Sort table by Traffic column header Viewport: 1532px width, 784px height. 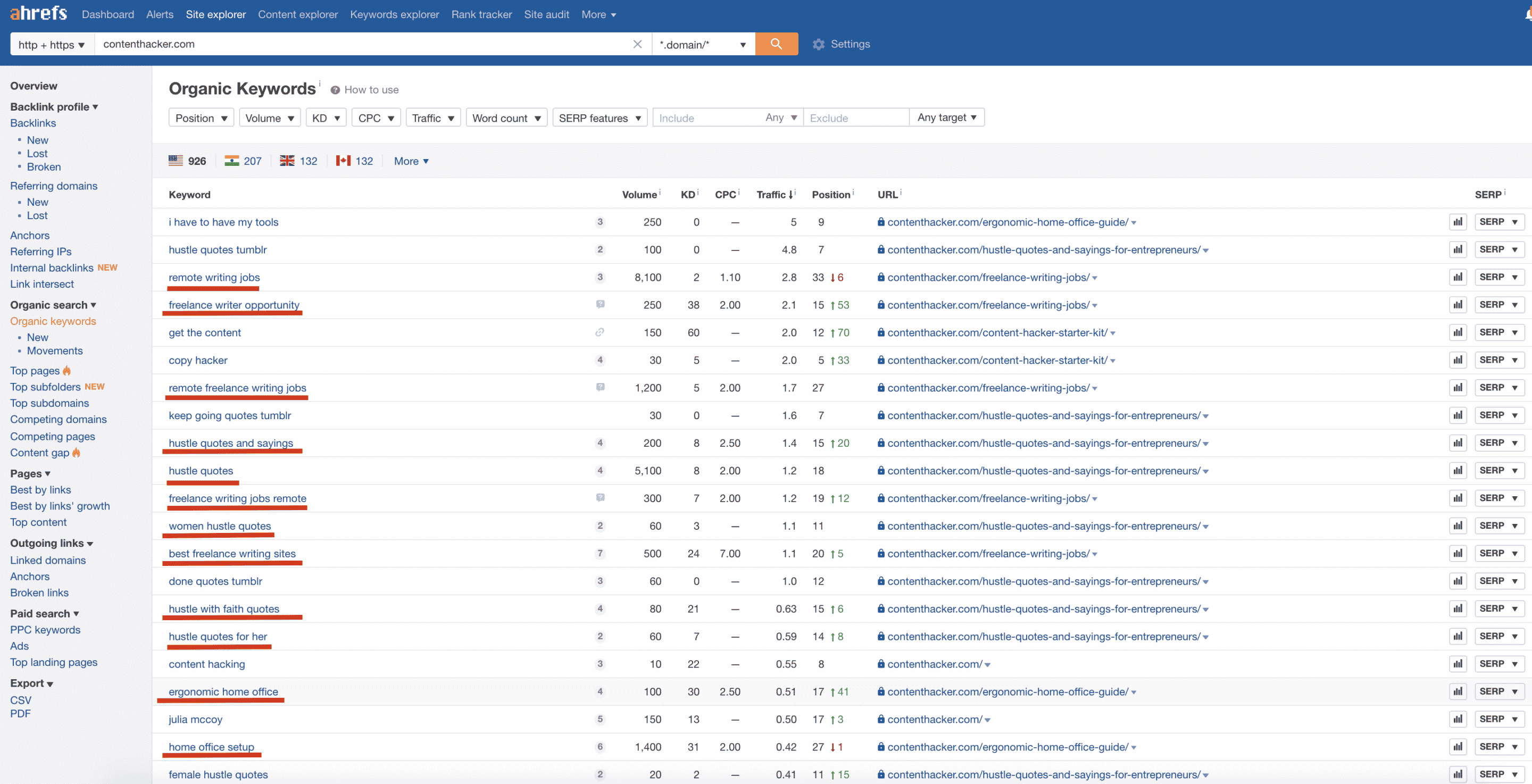(x=775, y=195)
